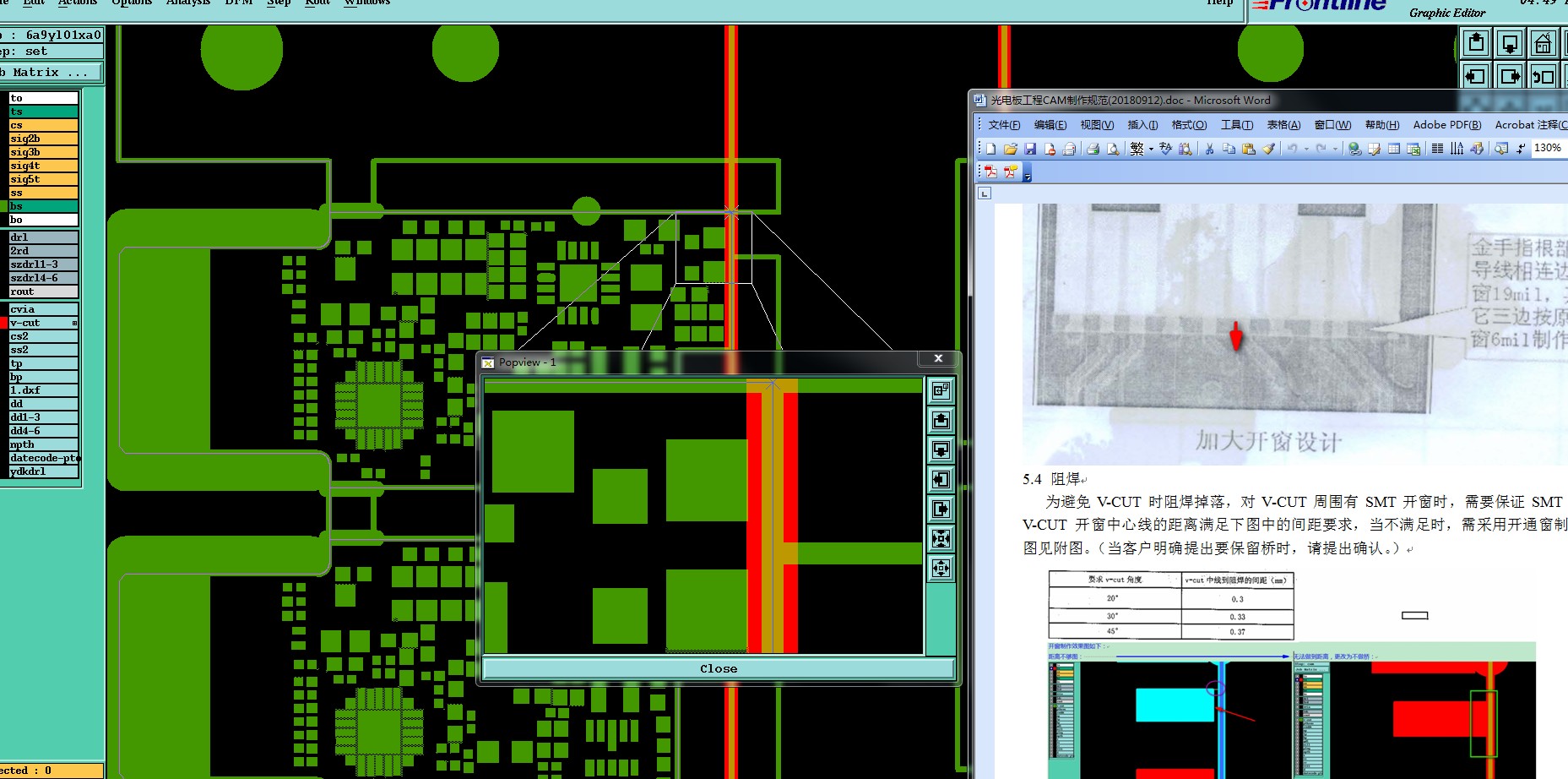Click Print Preview icon in Word toolbar
Image resolution: width=1568 pixels, height=779 pixels.
point(1113,149)
